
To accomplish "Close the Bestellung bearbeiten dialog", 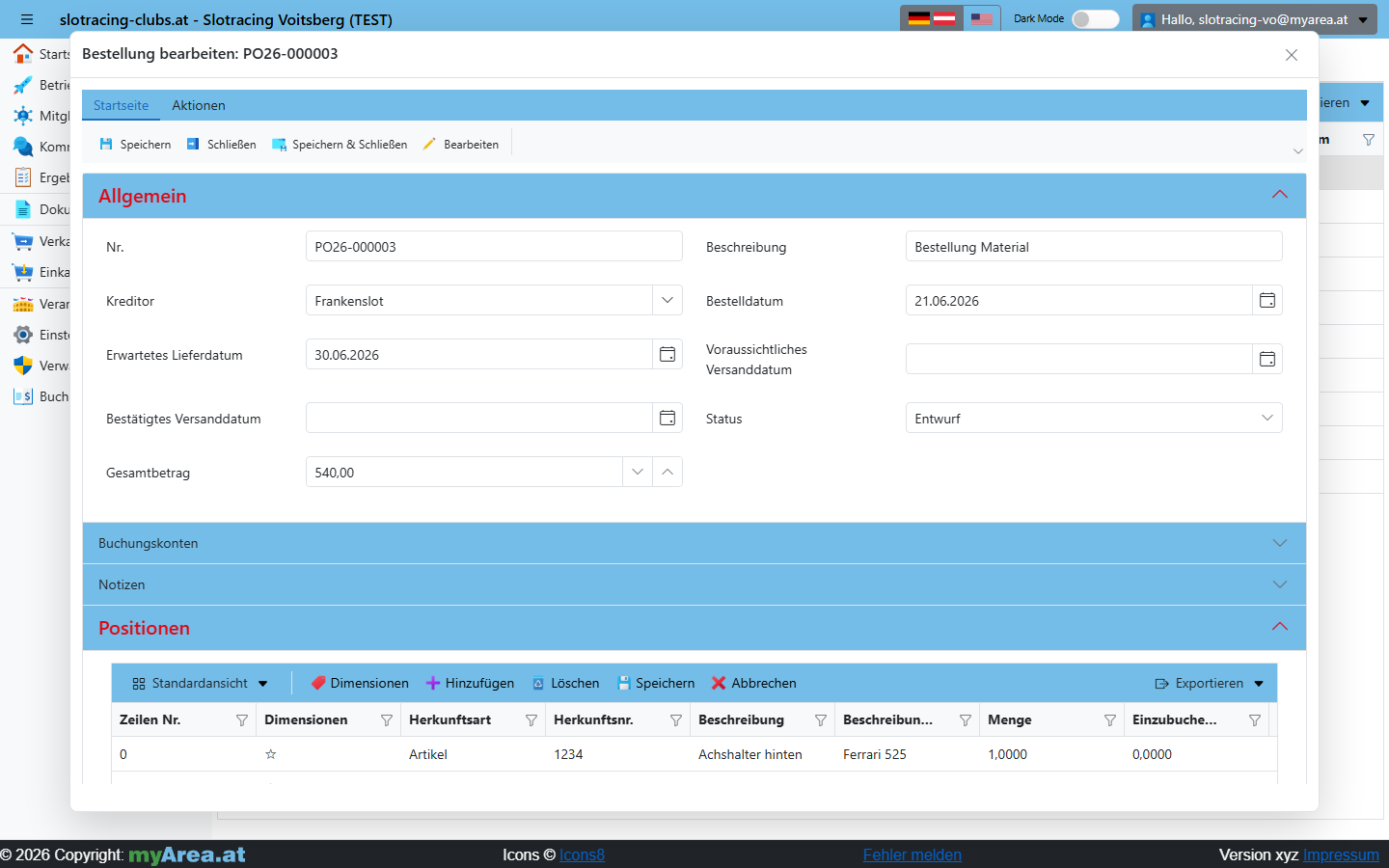I will tap(1292, 55).
